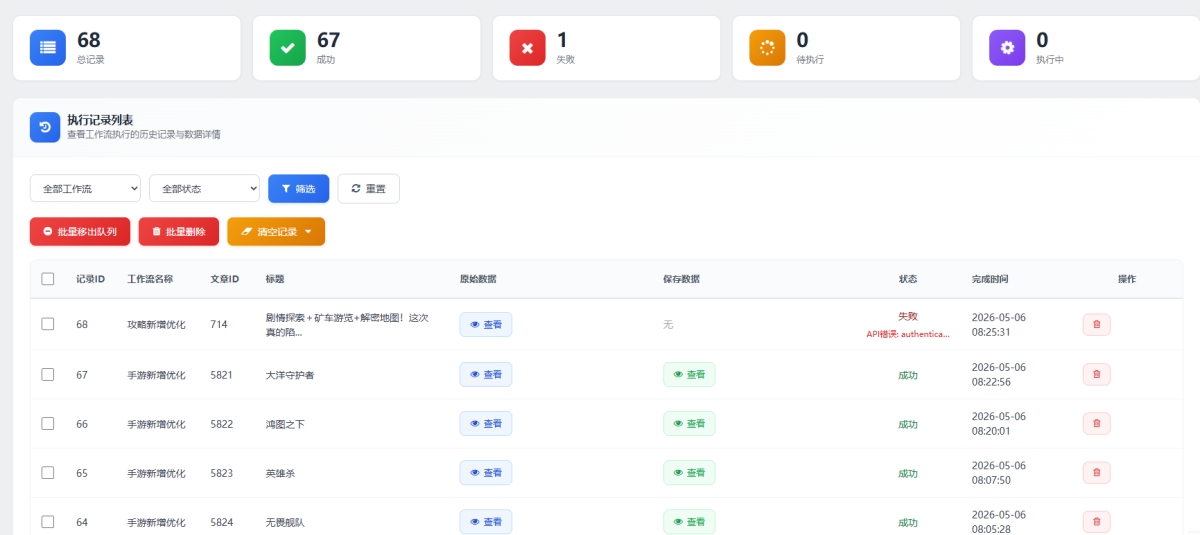This screenshot has width=1200, height=535.
Task: Click the red failed X icon
Action: coord(527,47)
